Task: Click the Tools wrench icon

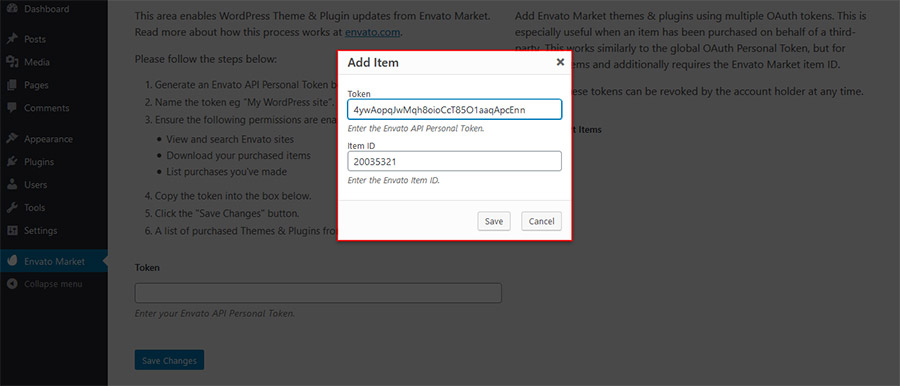Action: [11, 207]
